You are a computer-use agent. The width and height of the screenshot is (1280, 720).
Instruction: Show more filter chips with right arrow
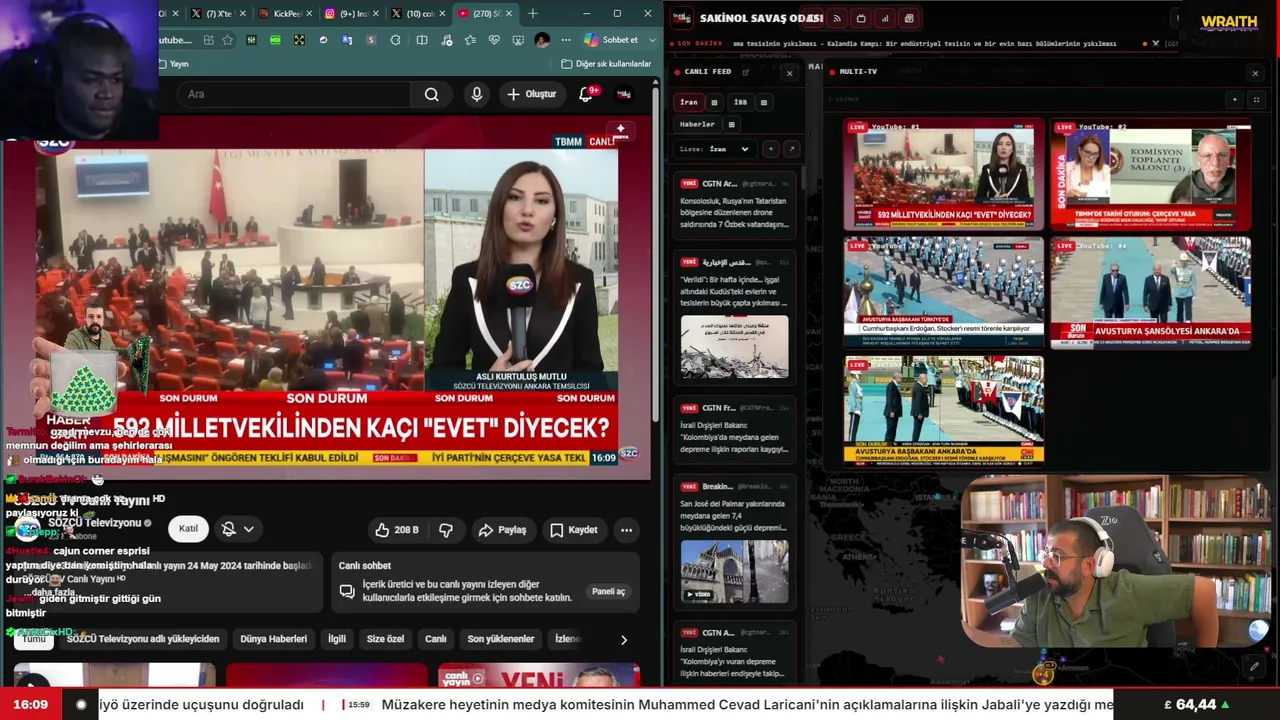coord(624,640)
